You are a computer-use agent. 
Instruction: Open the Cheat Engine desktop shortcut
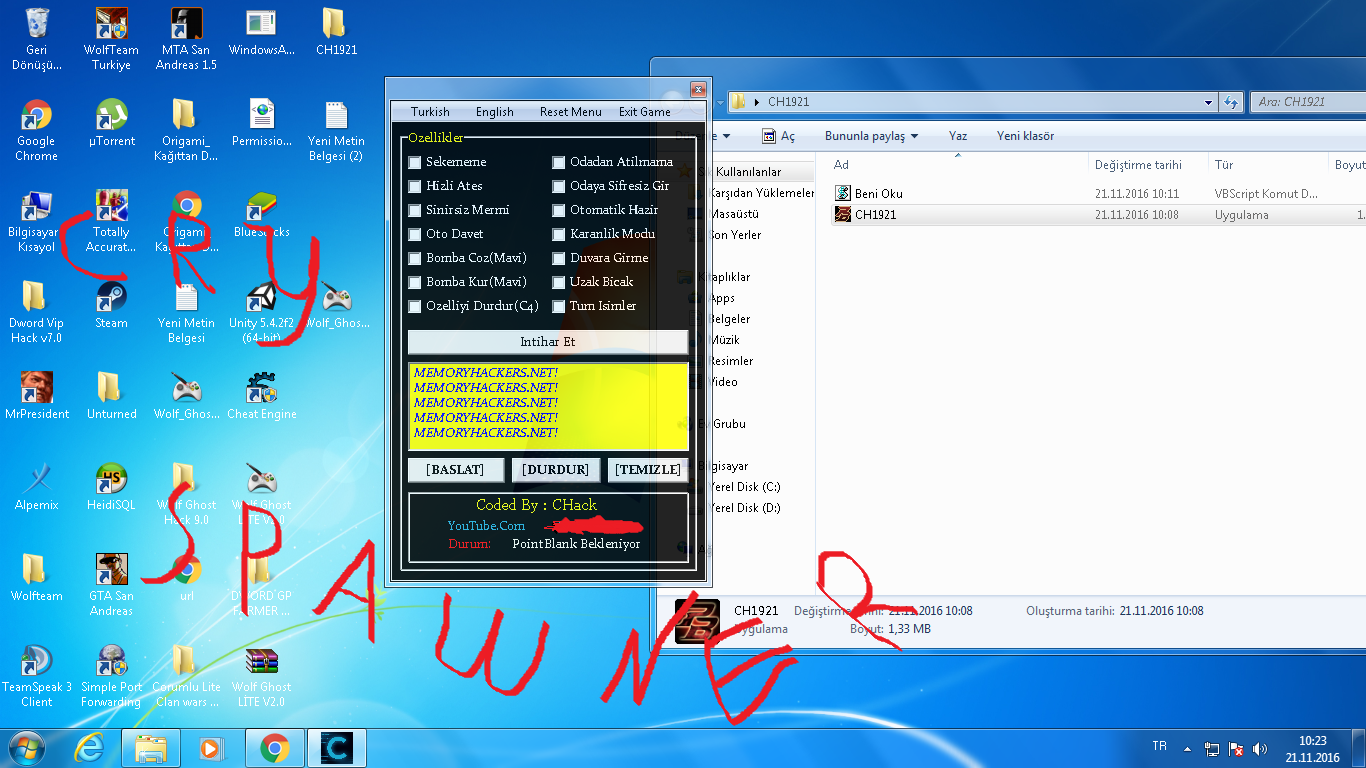pos(261,396)
